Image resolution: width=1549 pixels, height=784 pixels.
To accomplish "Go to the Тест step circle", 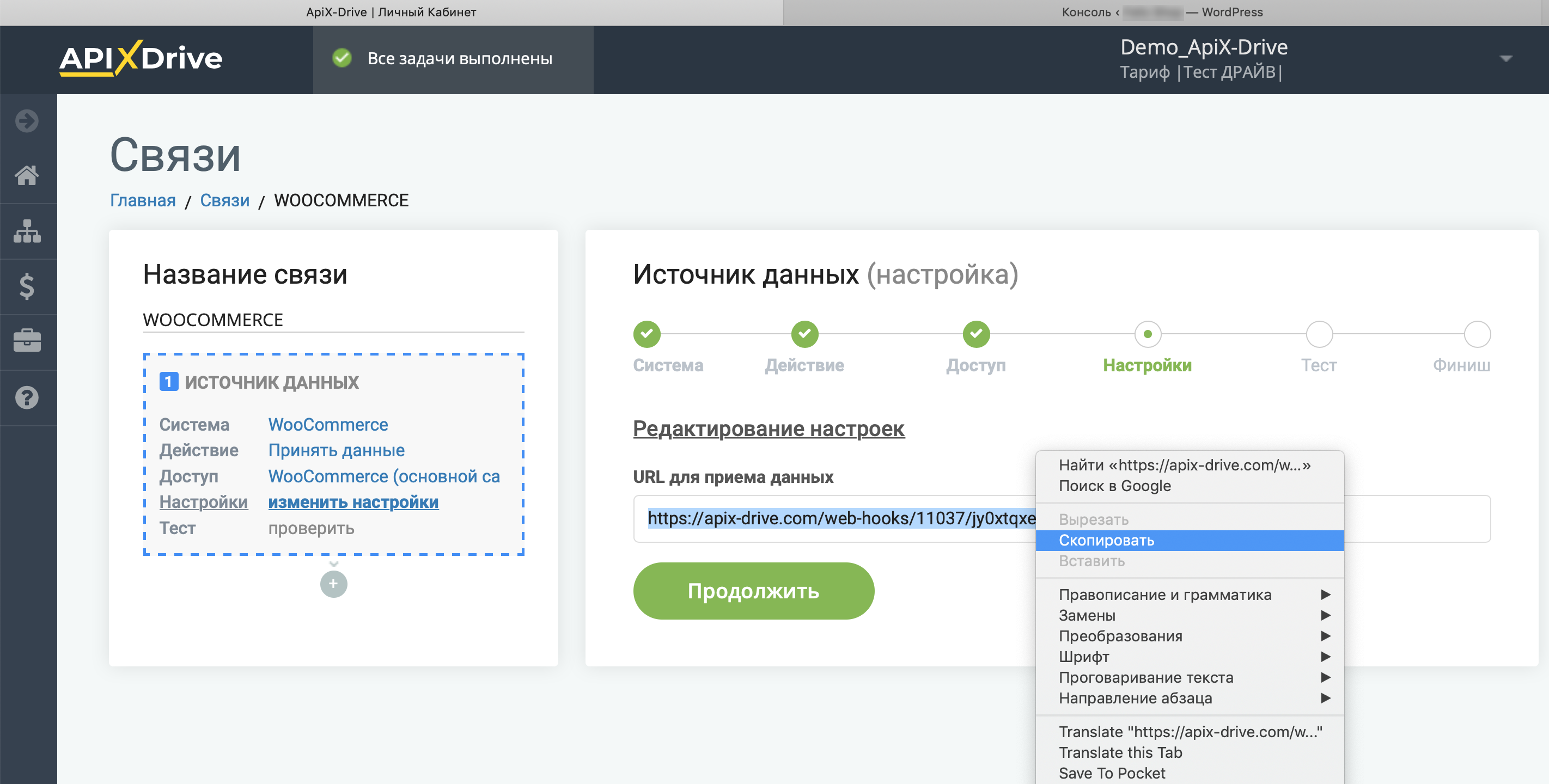I will click(1319, 334).
